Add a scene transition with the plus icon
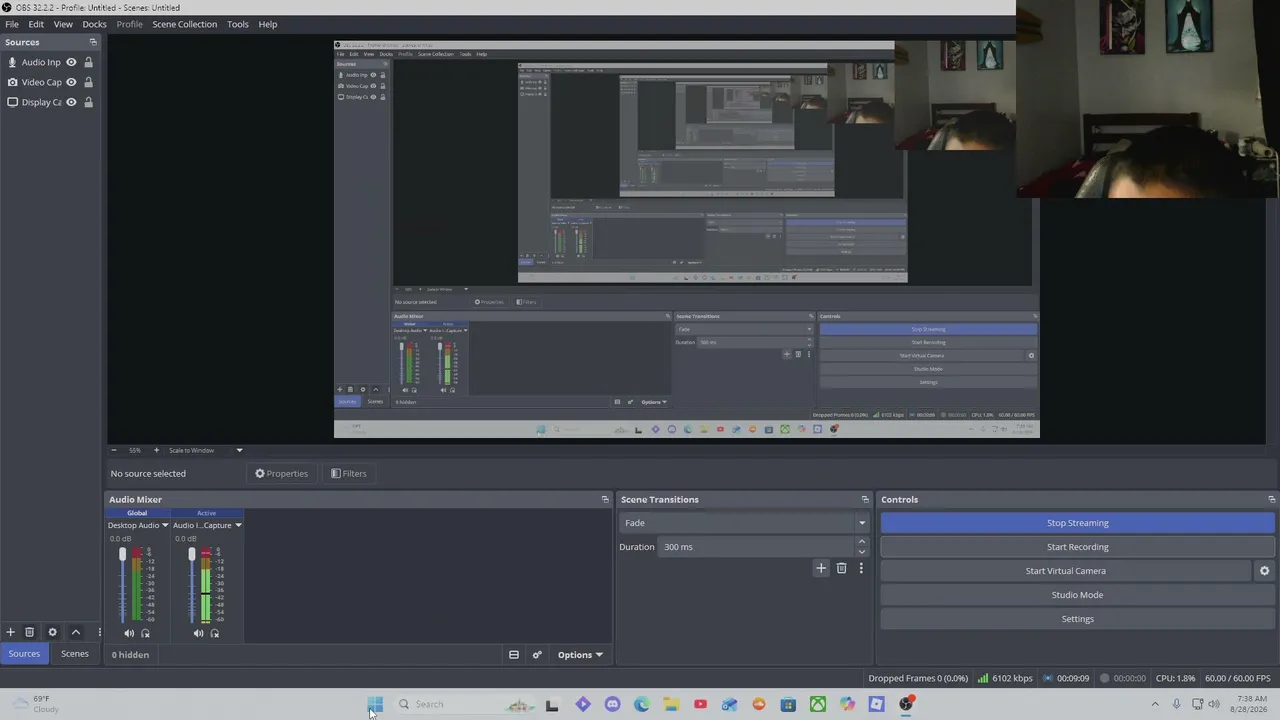This screenshot has height=720, width=1280. coord(821,568)
